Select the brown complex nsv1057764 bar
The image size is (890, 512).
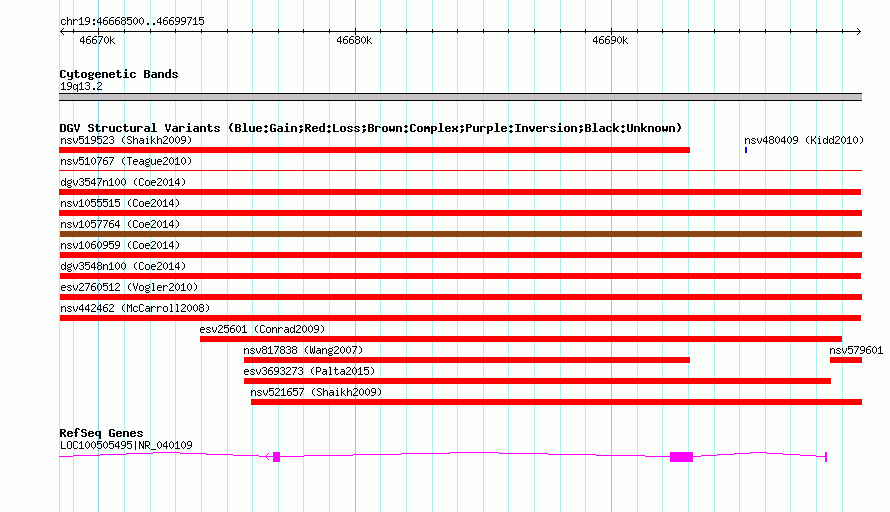click(x=460, y=234)
